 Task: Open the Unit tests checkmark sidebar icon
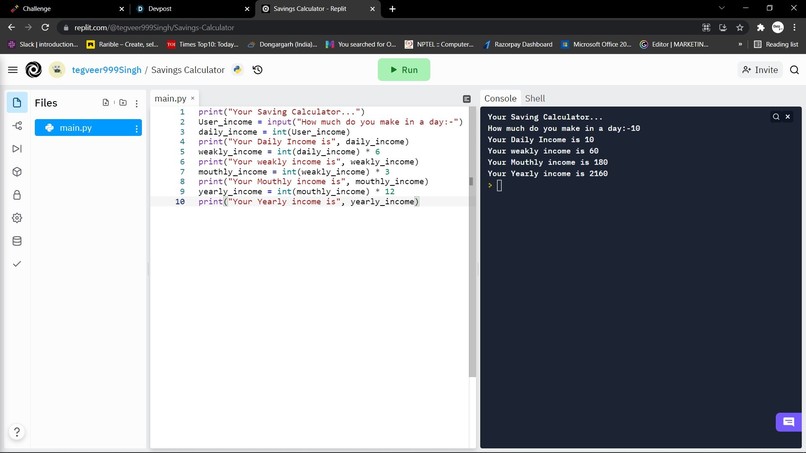pyautogui.click(x=17, y=264)
